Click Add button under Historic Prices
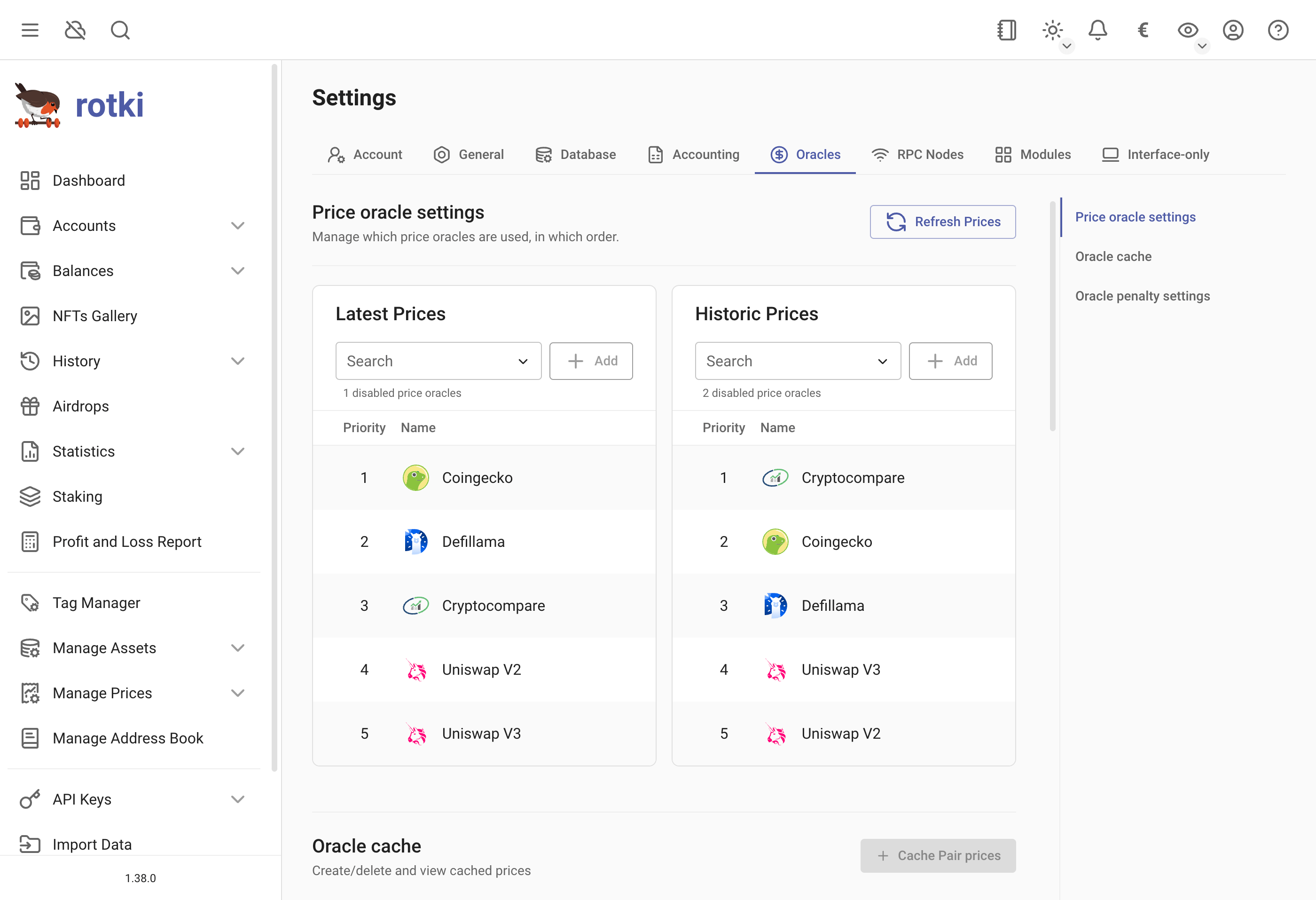The width and height of the screenshot is (1316, 900). [x=950, y=361]
